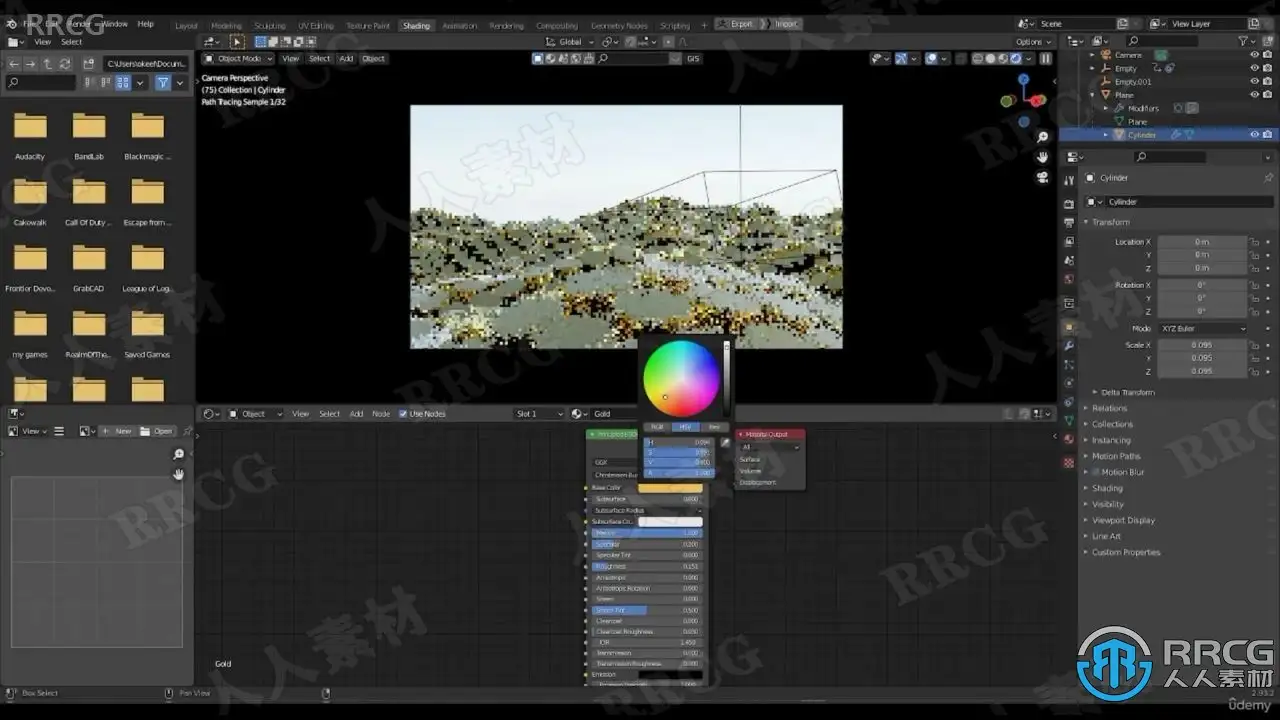Toggle camera view gizmo in viewport
Image resolution: width=1280 pixels, height=720 pixels.
(x=1042, y=177)
